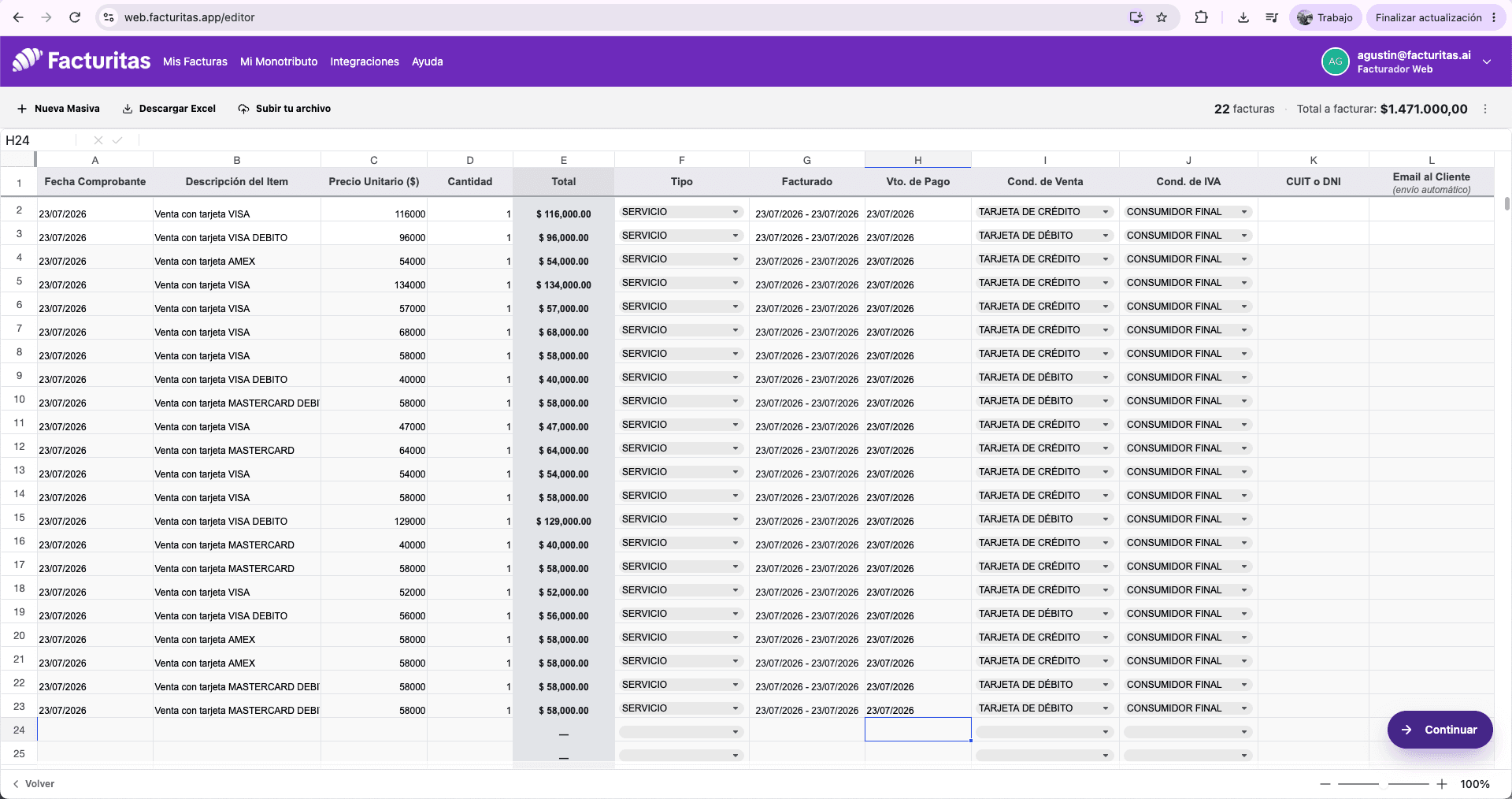Open the three-dot menu beside Total a facturar
This screenshot has width=1512, height=799.
1485,109
